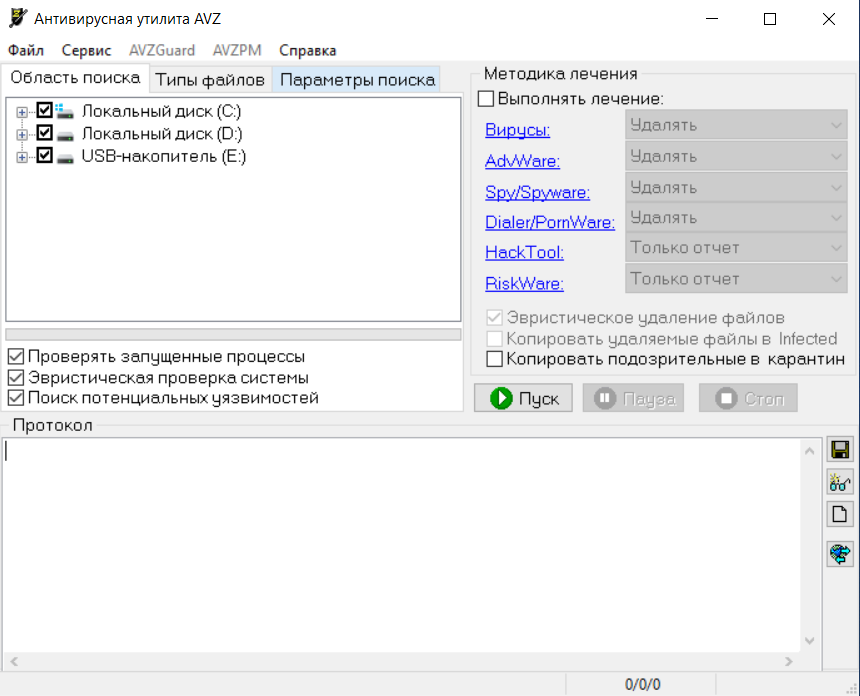Viewport: 860px width, 696px height.
Task: Click the AVZ application icon in title bar
Action: point(18,18)
